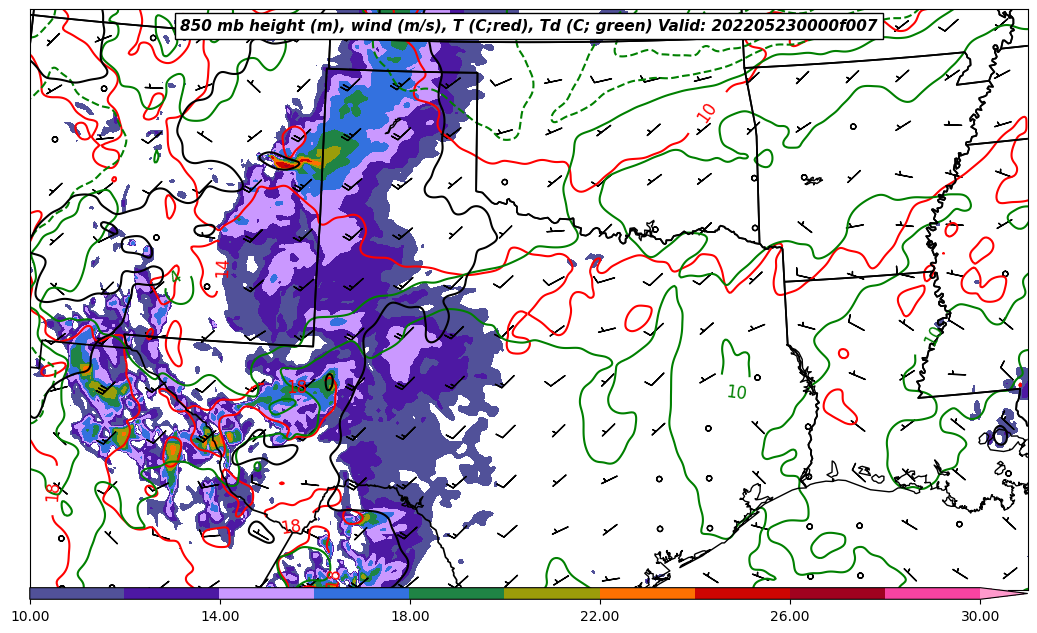Viewport: 1037px width, 633px height.
Task: Click the 22.00 colorbar tick label
Action: click(x=600, y=617)
